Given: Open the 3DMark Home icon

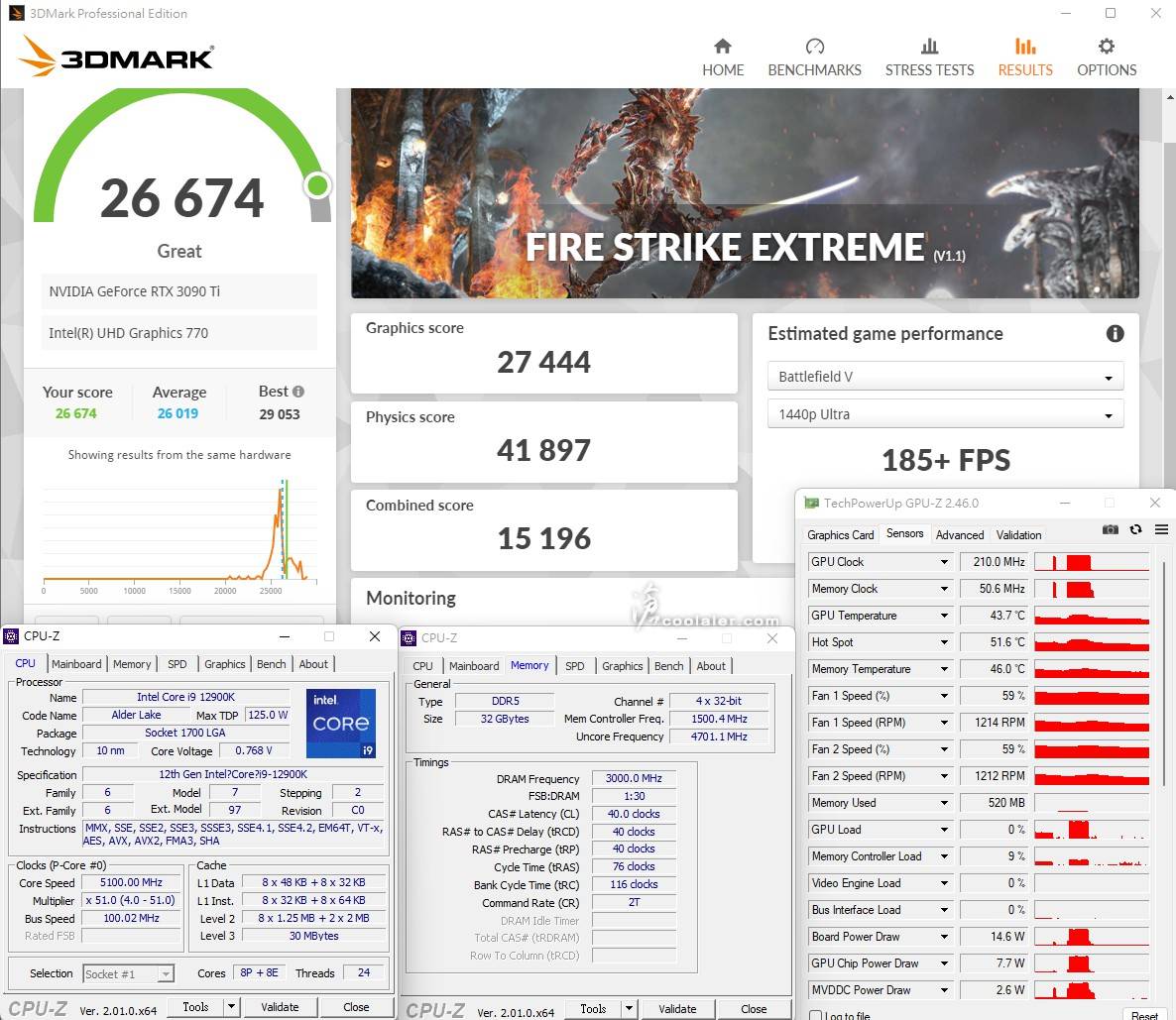Looking at the screenshot, I should pyautogui.click(x=723, y=47).
